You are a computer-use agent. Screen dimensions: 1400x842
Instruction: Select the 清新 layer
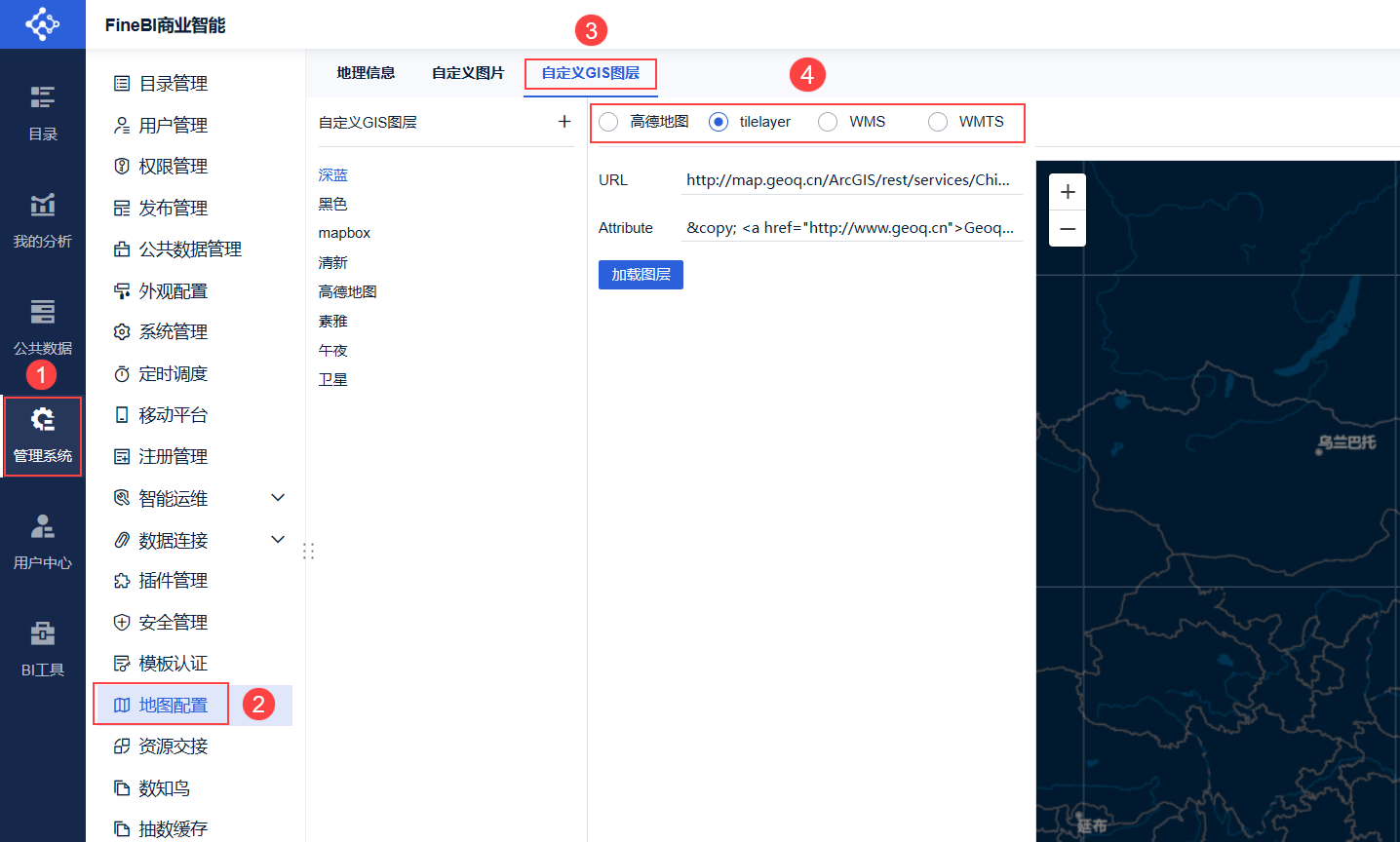click(x=333, y=263)
